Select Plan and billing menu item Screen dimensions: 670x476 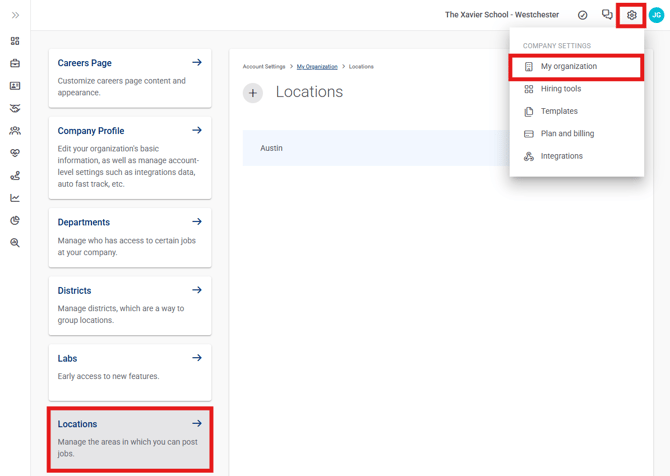(576, 134)
